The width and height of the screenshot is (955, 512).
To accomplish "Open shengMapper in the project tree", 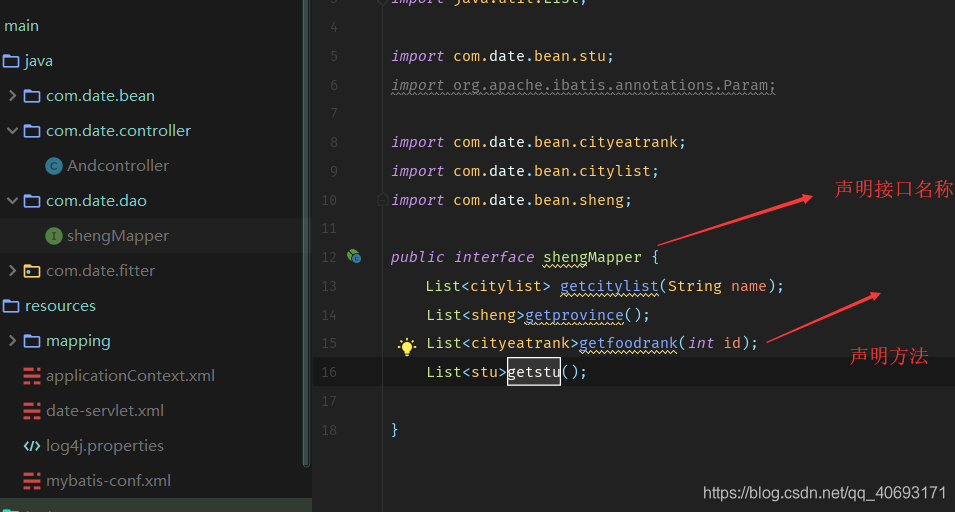I will (118, 236).
